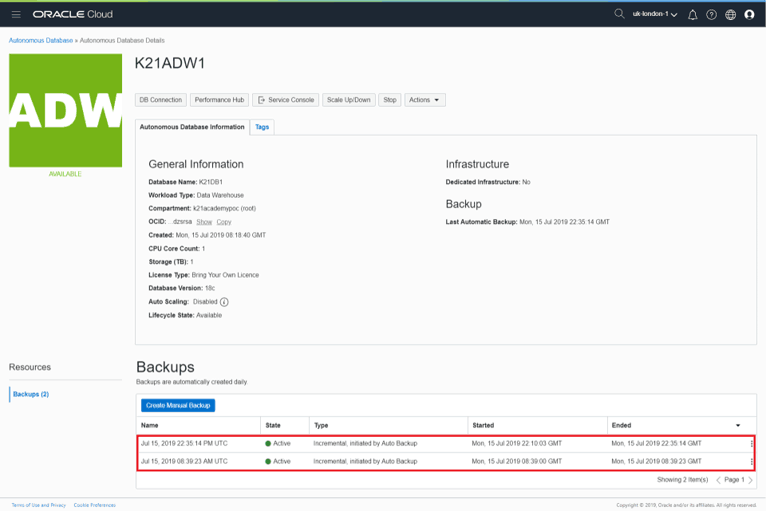Open the help question mark icon
The width and height of the screenshot is (766, 511).
[711, 15]
